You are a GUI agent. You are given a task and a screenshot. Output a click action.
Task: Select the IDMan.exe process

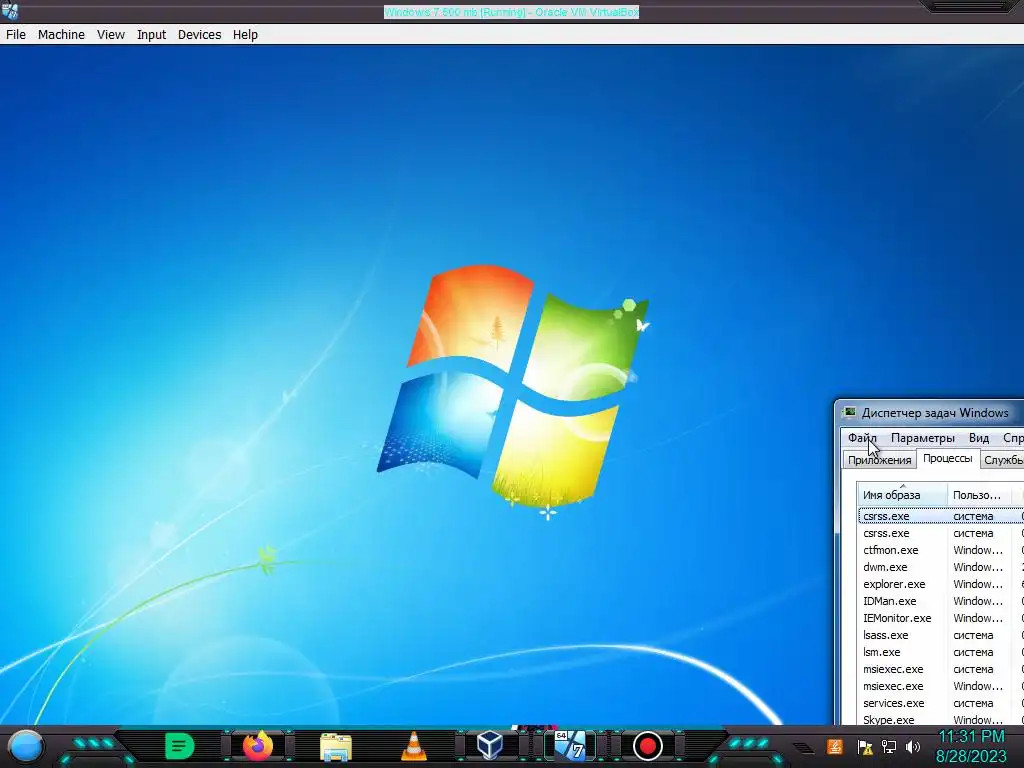point(941,601)
